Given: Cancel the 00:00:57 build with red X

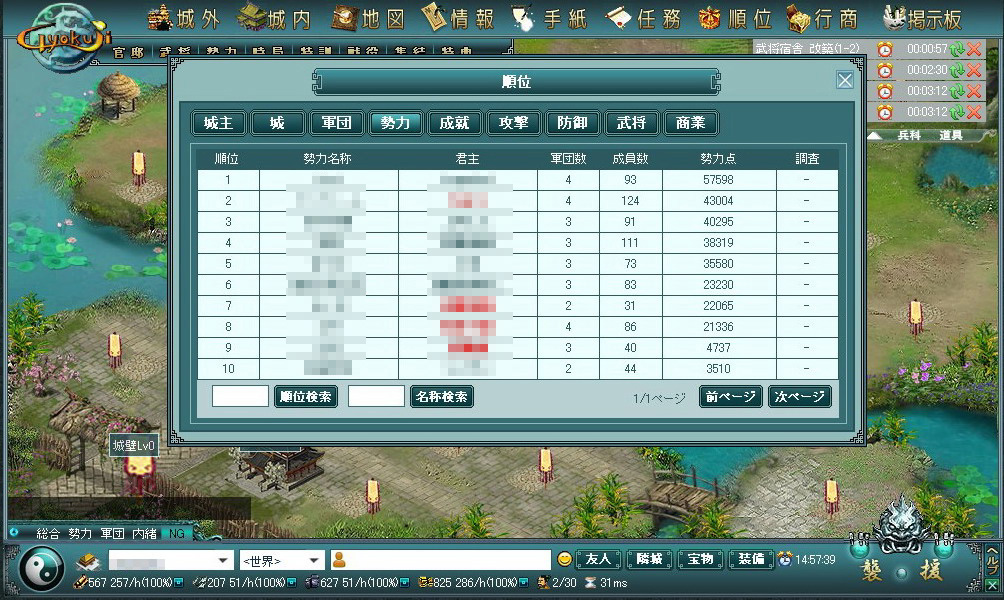Looking at the screenshot, I should coord(974,49).
